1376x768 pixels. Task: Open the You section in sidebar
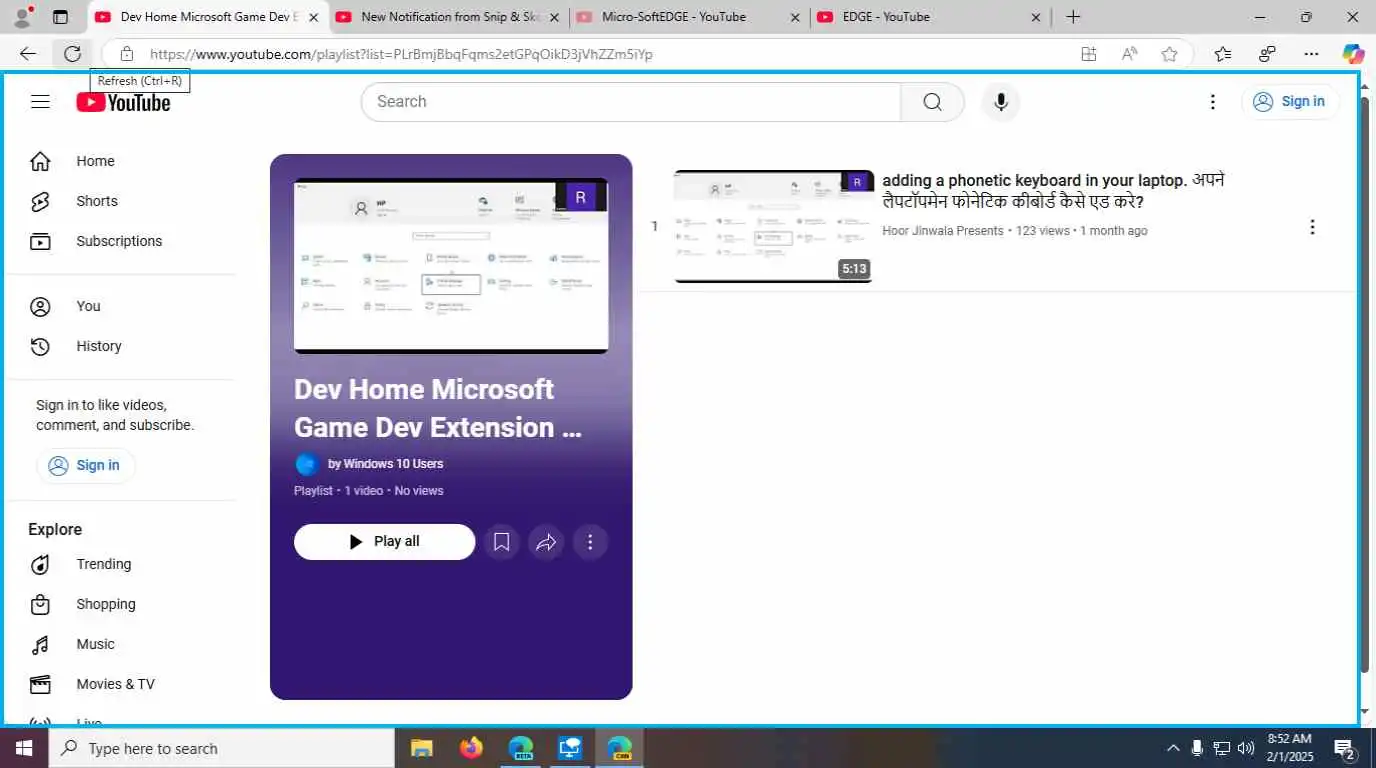[x=88, y=306]
